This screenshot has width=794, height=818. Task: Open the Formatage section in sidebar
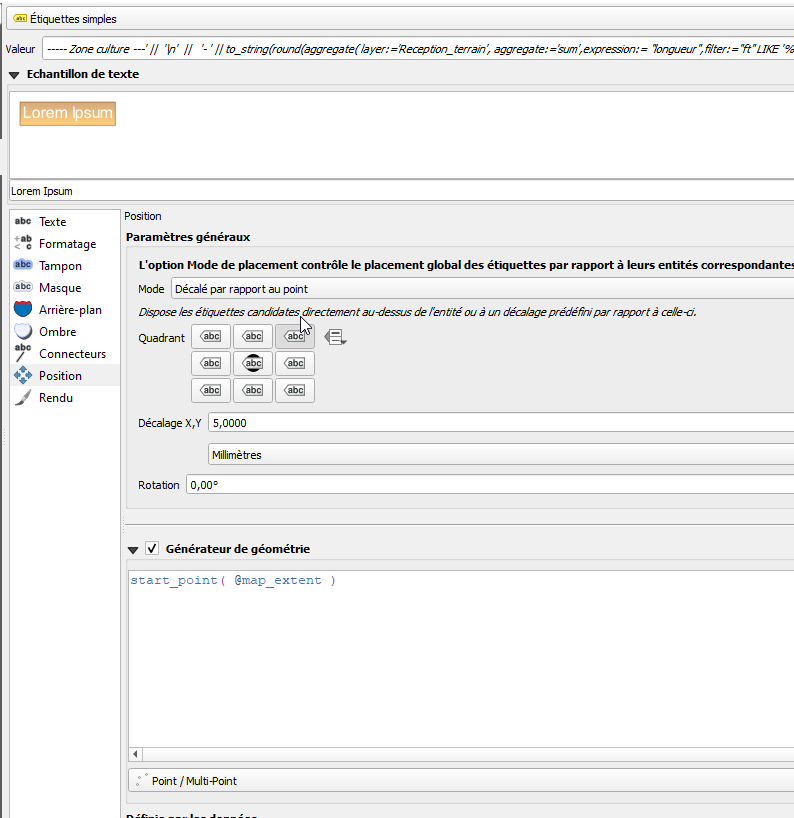pos(67,244)
